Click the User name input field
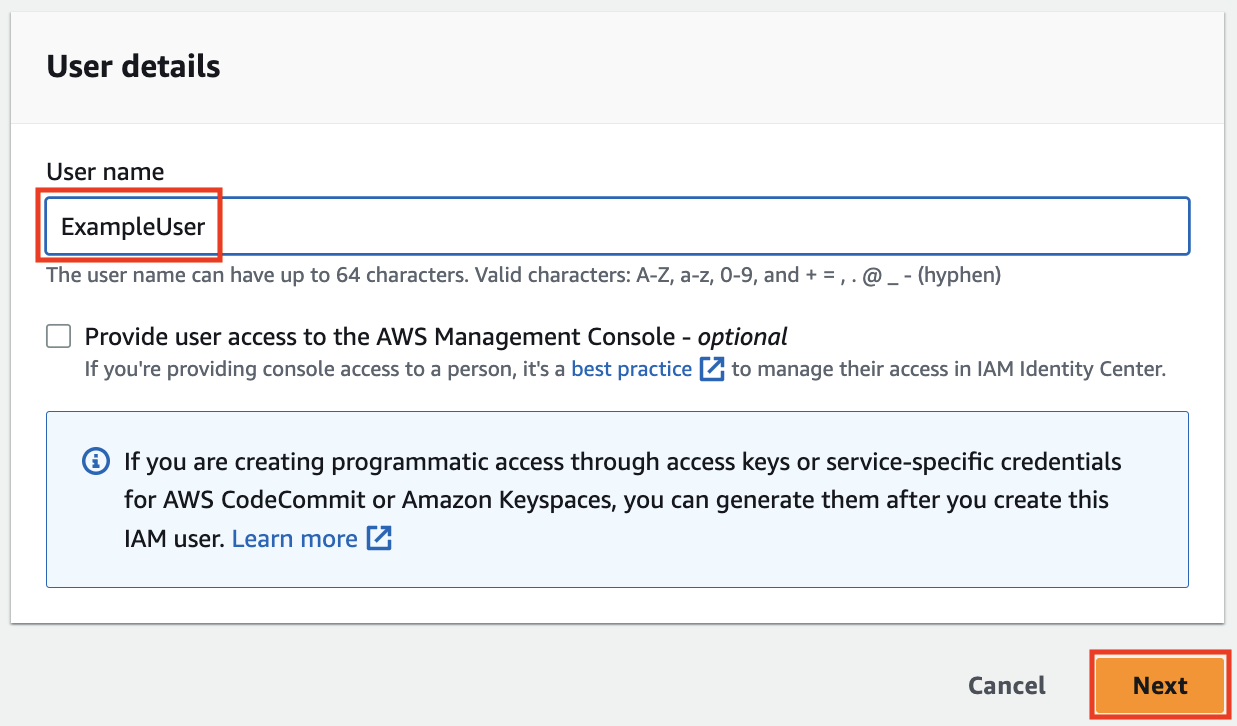This screenshot has height=726, width=1237. click(x=617, y=226)
